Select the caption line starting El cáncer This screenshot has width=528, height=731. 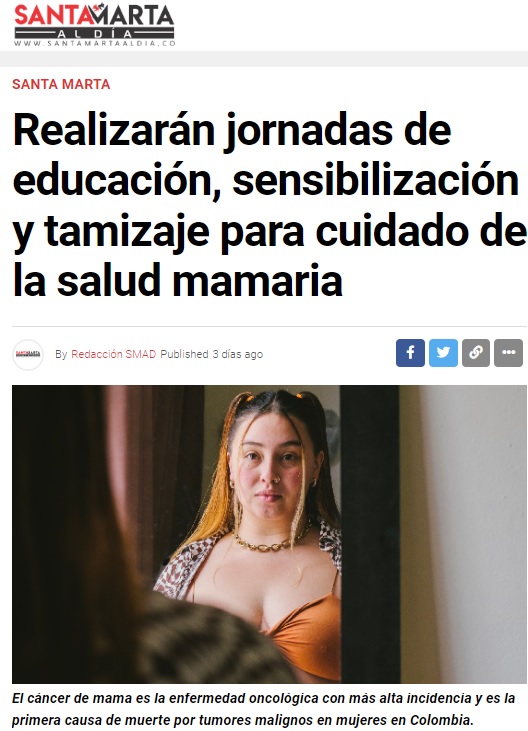click(263, 698)
